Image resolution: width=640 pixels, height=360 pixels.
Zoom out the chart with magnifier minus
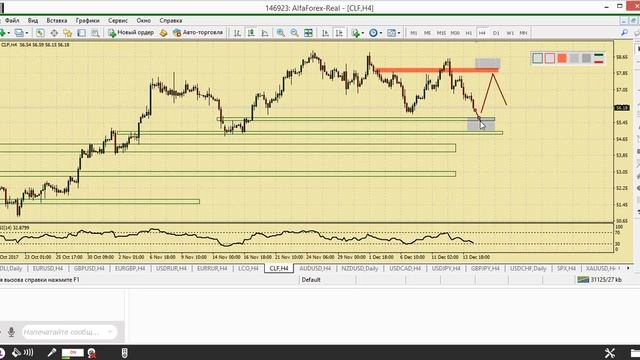[x=294, y=33]
